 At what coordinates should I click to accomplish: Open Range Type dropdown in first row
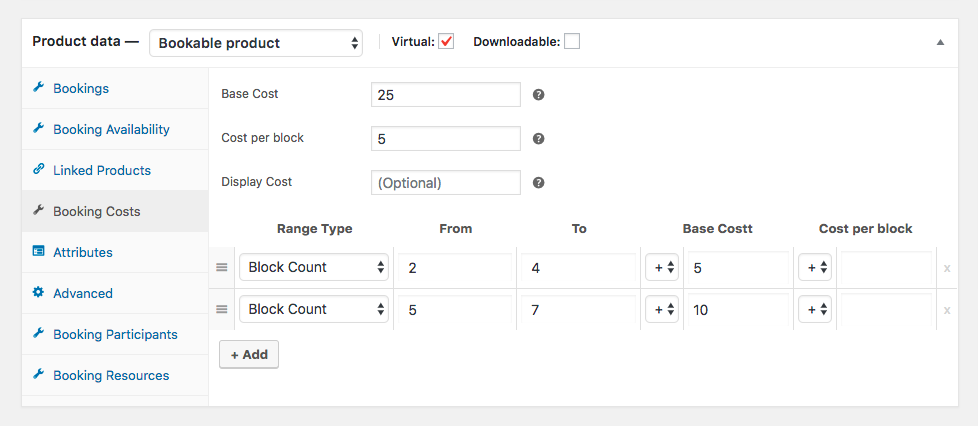[x=314, y=267]
